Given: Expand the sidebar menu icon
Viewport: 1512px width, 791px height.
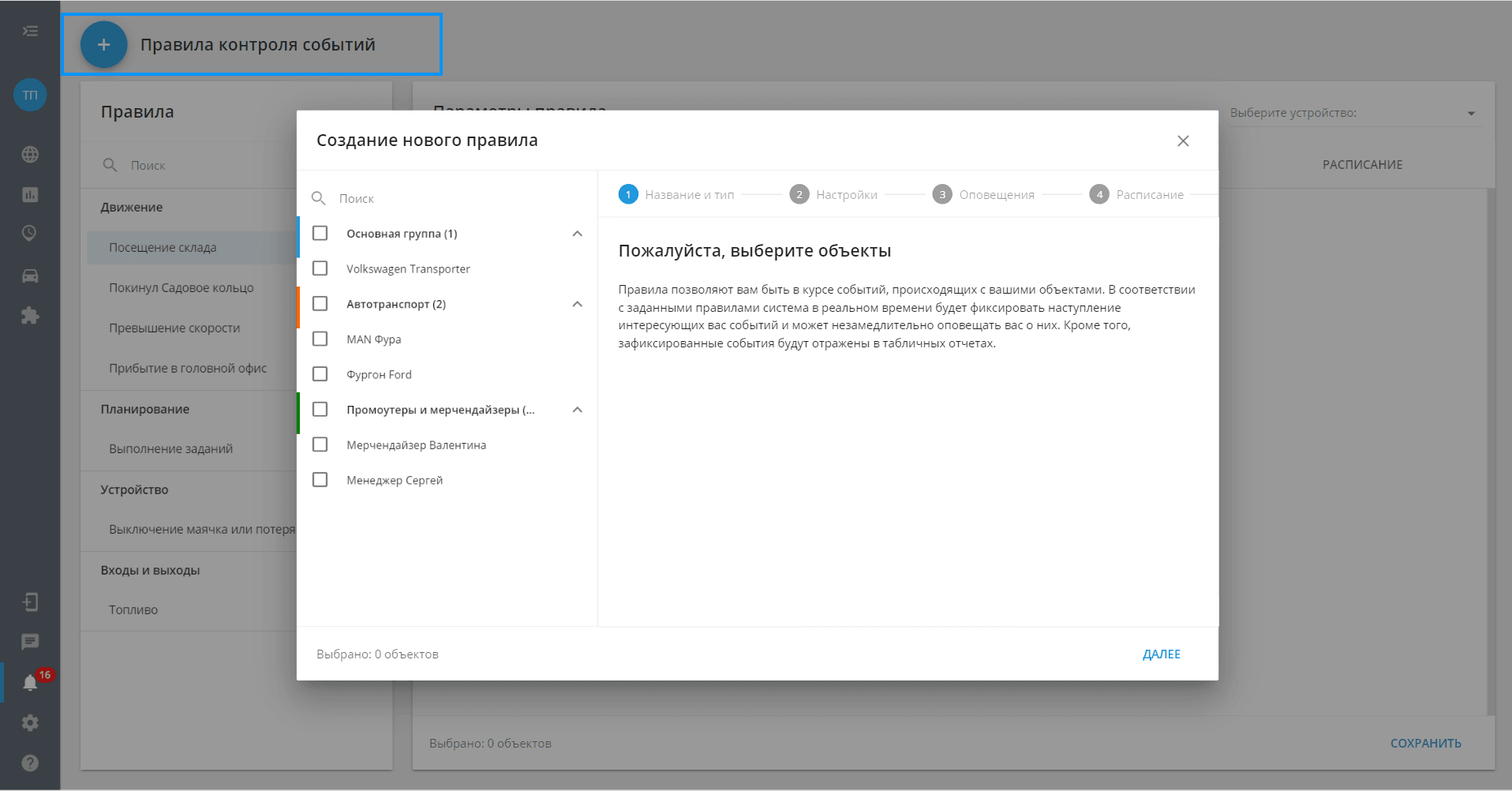Looking at the screenshot, I should [30, 31].
